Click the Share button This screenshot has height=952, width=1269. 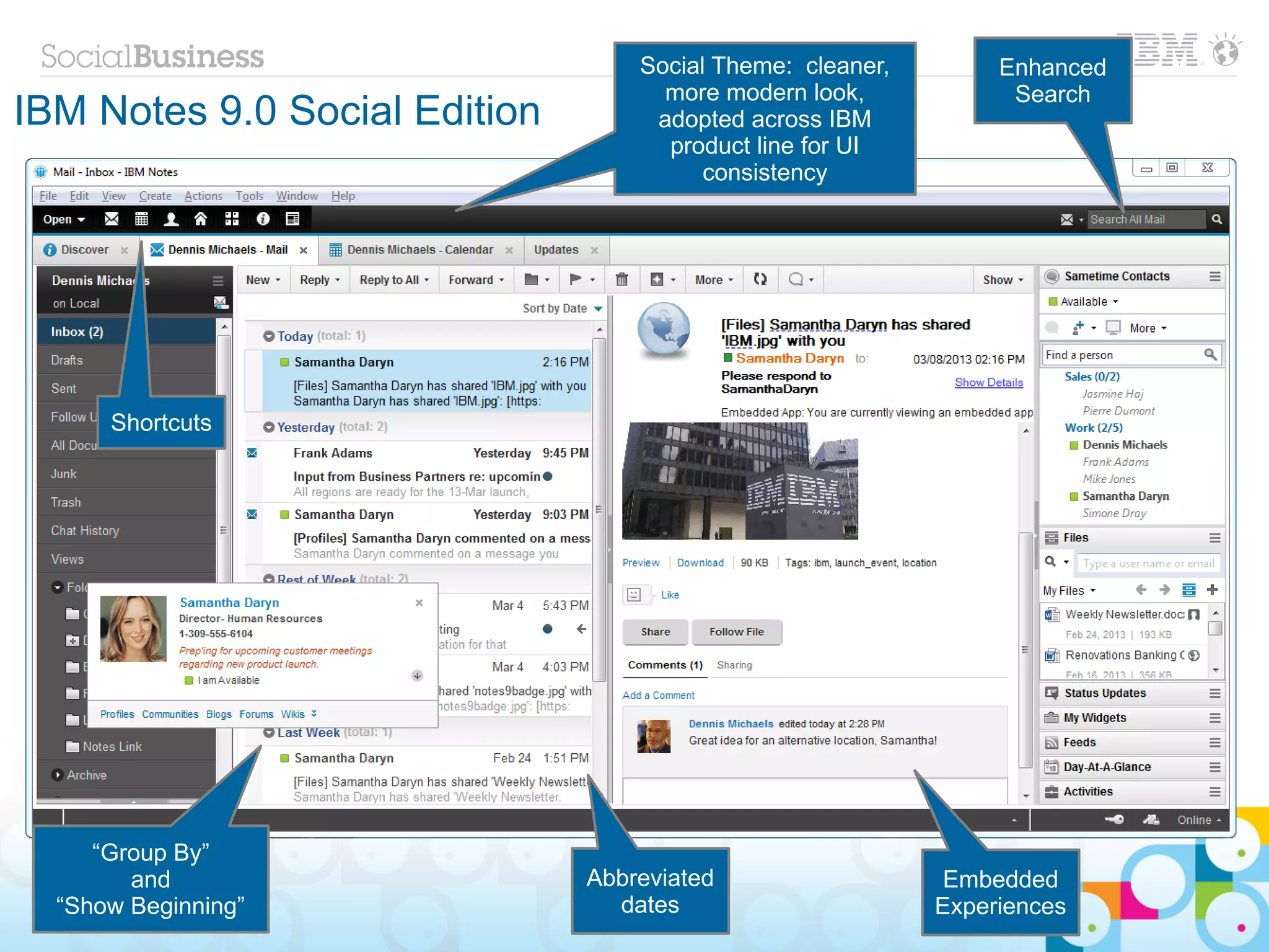click(x=655, y=632)
